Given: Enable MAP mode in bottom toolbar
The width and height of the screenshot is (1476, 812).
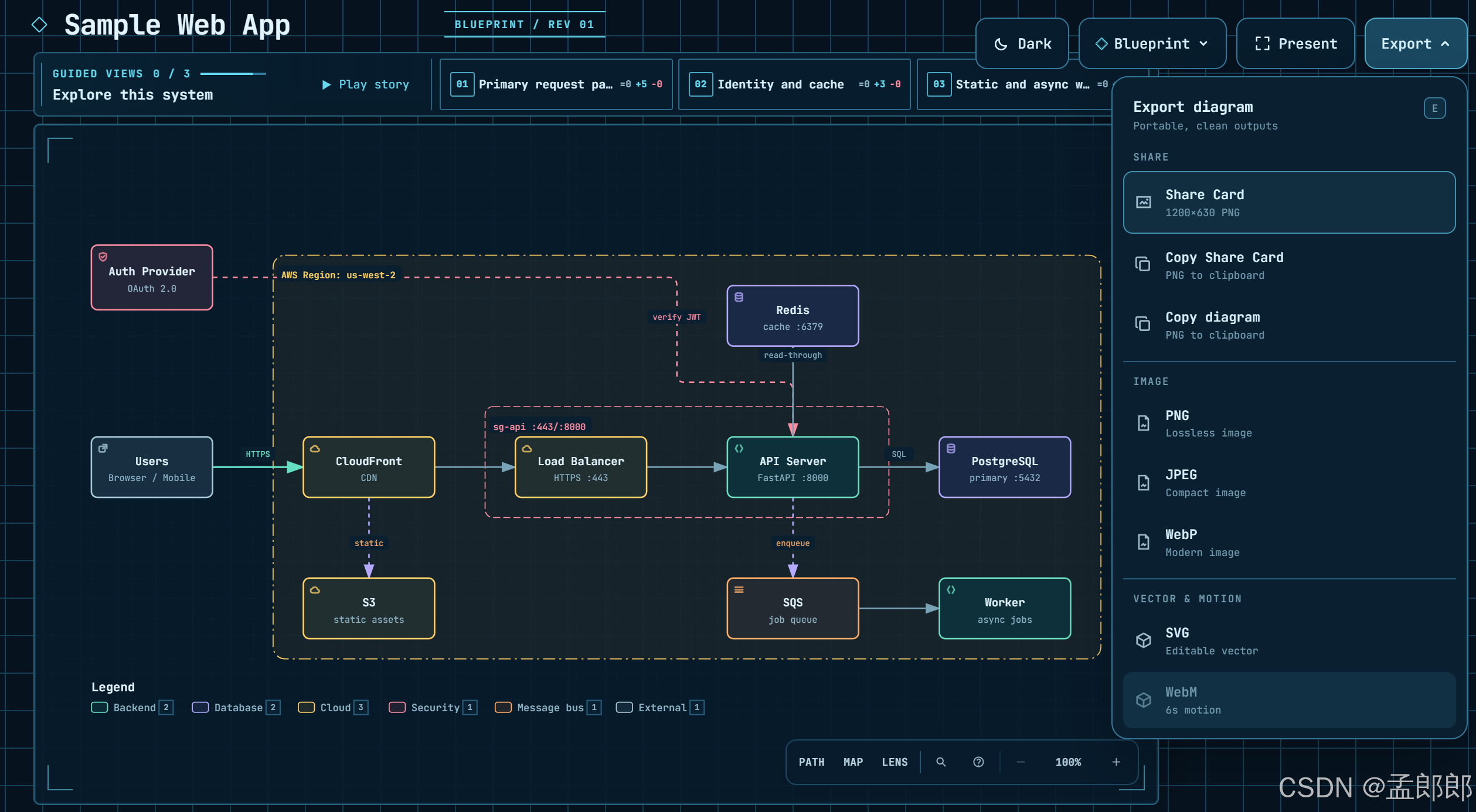Looking at the screenshot, I should point(853,762).
